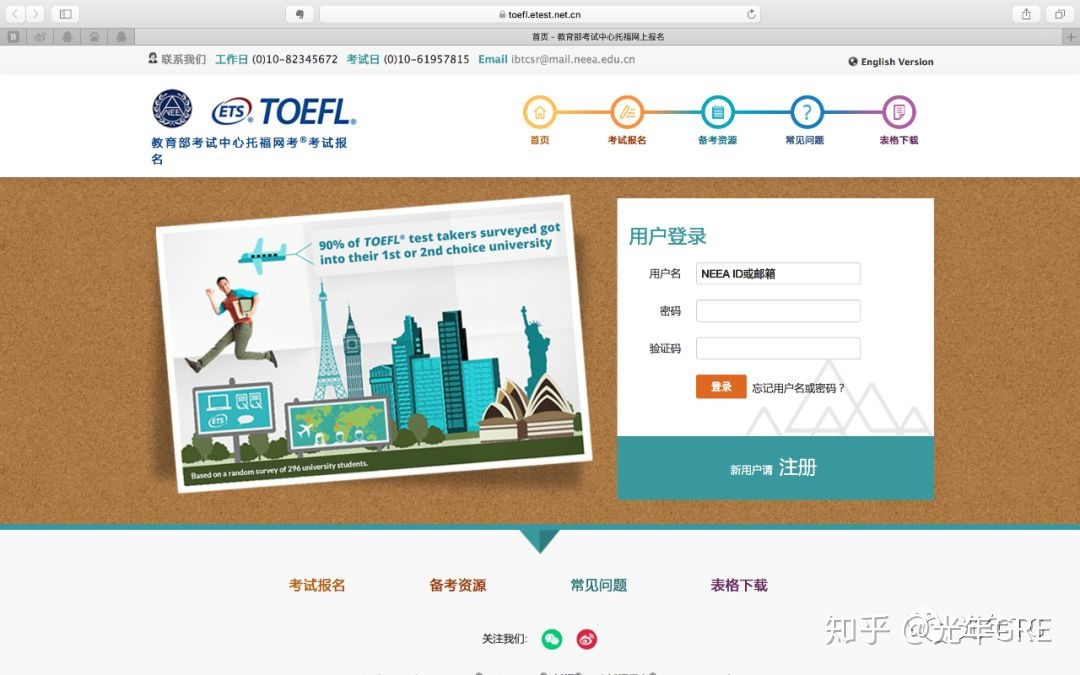Click the 备考资源 navigation label

[x=717, y=140]
